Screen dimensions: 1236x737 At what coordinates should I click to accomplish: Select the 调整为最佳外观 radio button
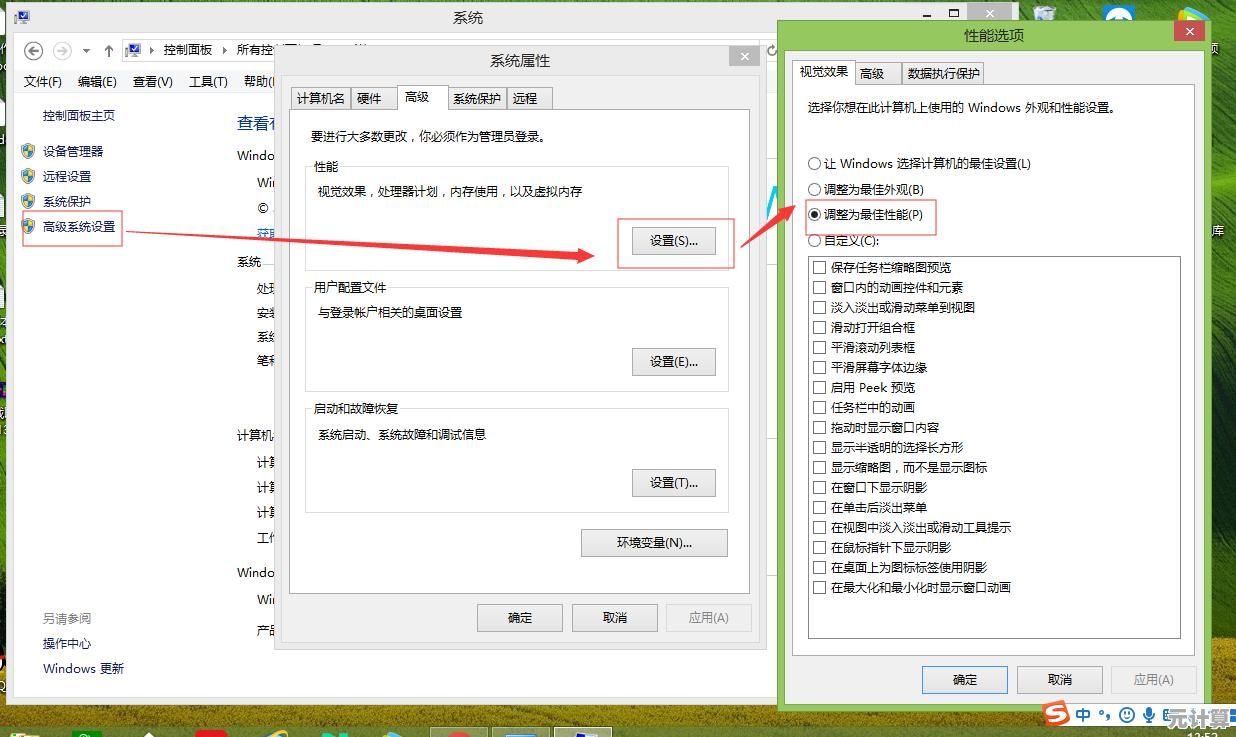(813, 188)
